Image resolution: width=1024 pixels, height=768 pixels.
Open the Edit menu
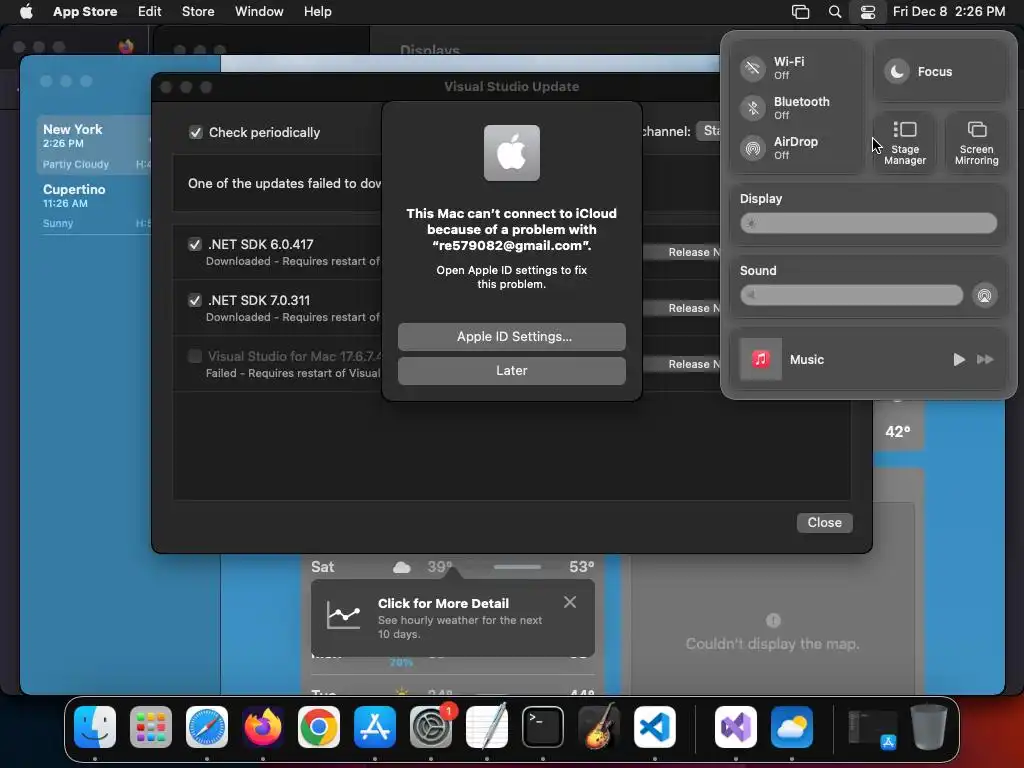[x=149, y=12]
